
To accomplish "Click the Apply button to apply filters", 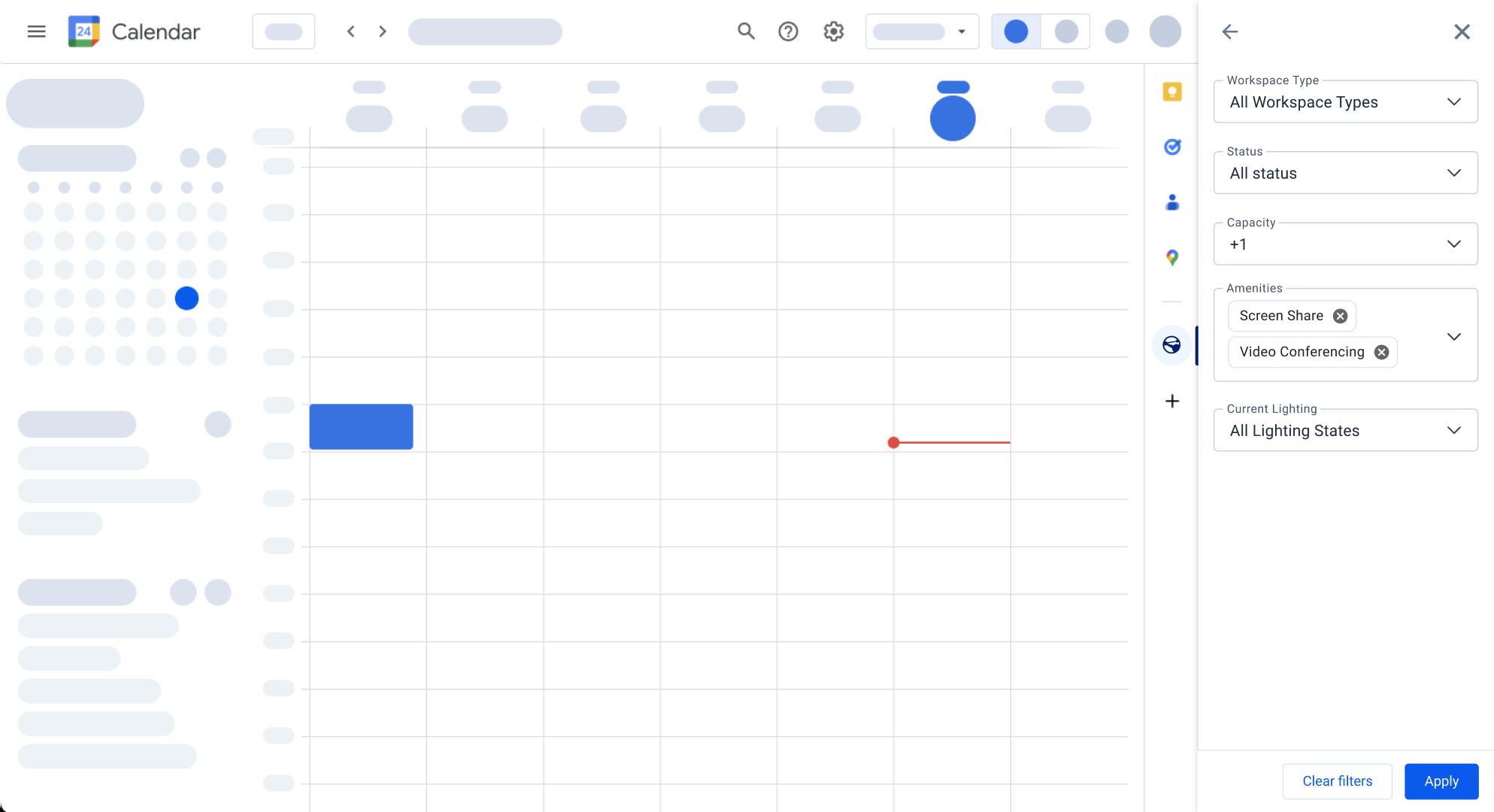I will 1441,781.
